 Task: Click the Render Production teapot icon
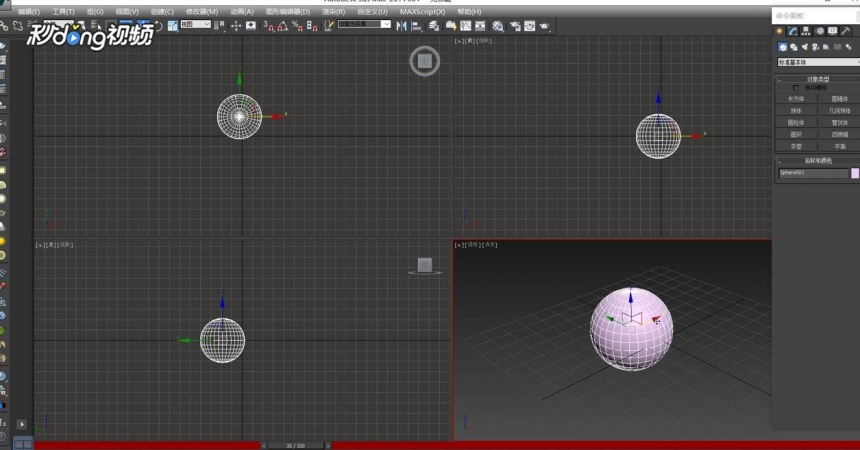pyautogui.click(x=545, y=26)
